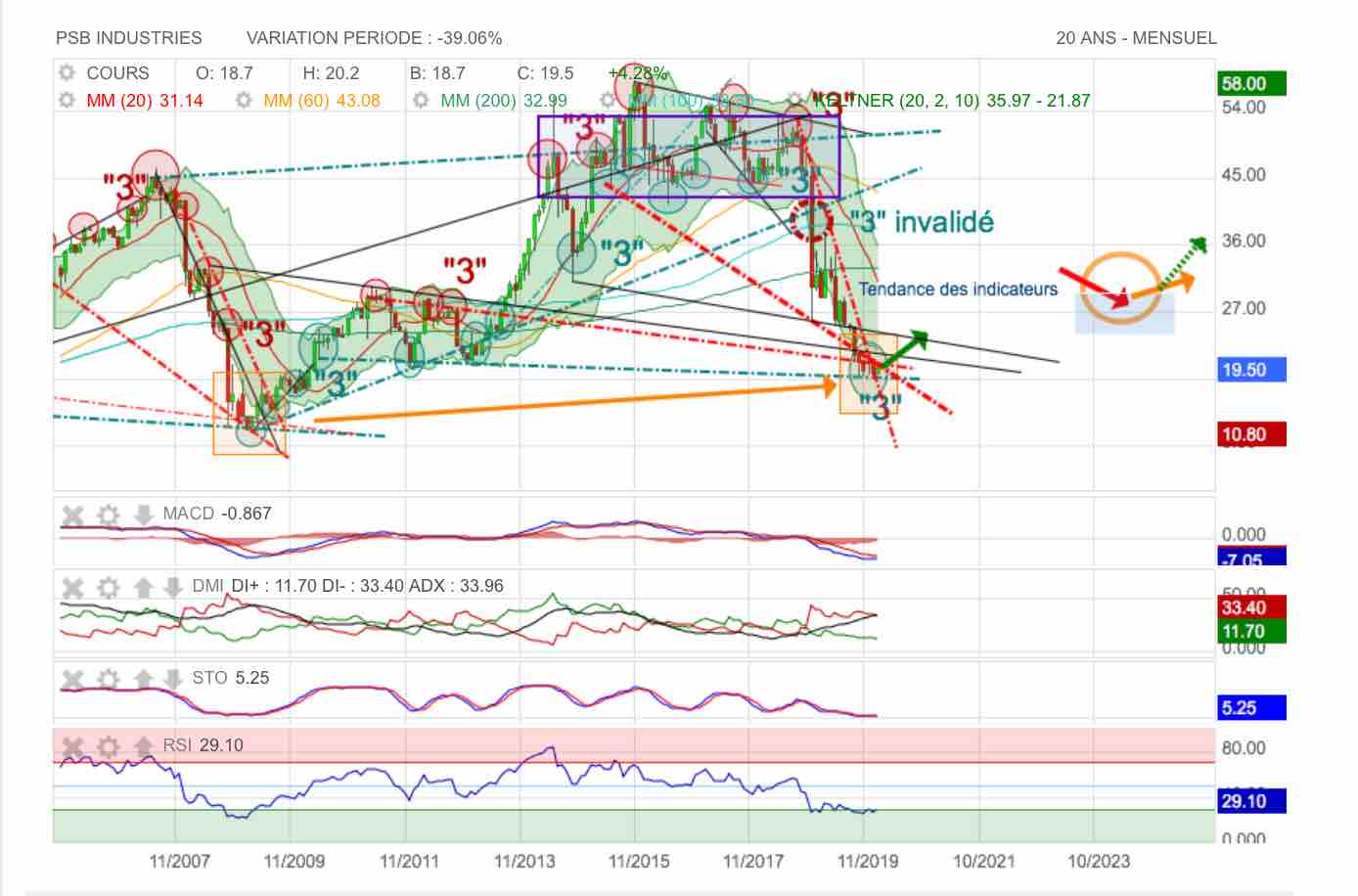
Task: Open STO indicator settings gear
Action: pyautogui.click(x=109, y=679)
